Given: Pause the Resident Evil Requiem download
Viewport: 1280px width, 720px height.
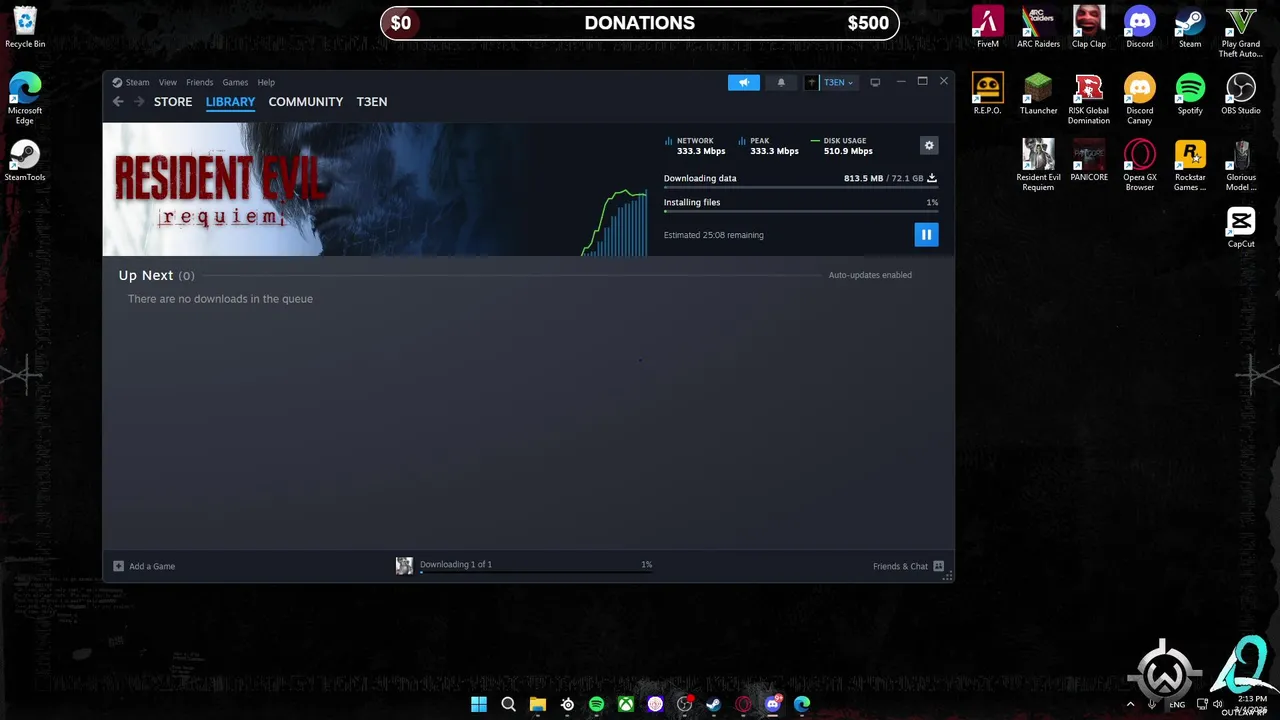Looking at the screenshot, I should click(926, 234).
